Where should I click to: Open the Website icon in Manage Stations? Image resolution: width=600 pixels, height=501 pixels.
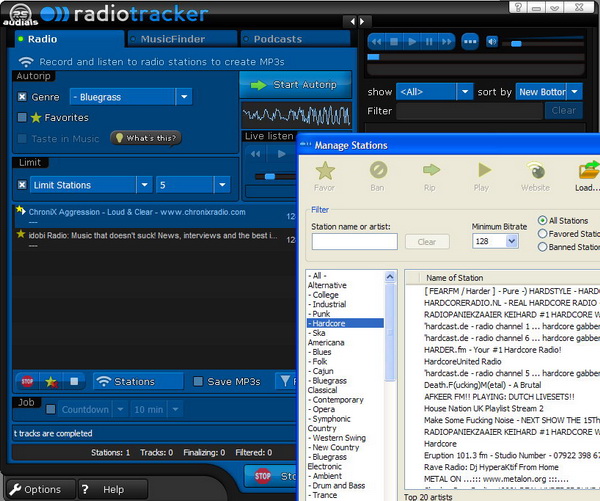click(536, 170)
